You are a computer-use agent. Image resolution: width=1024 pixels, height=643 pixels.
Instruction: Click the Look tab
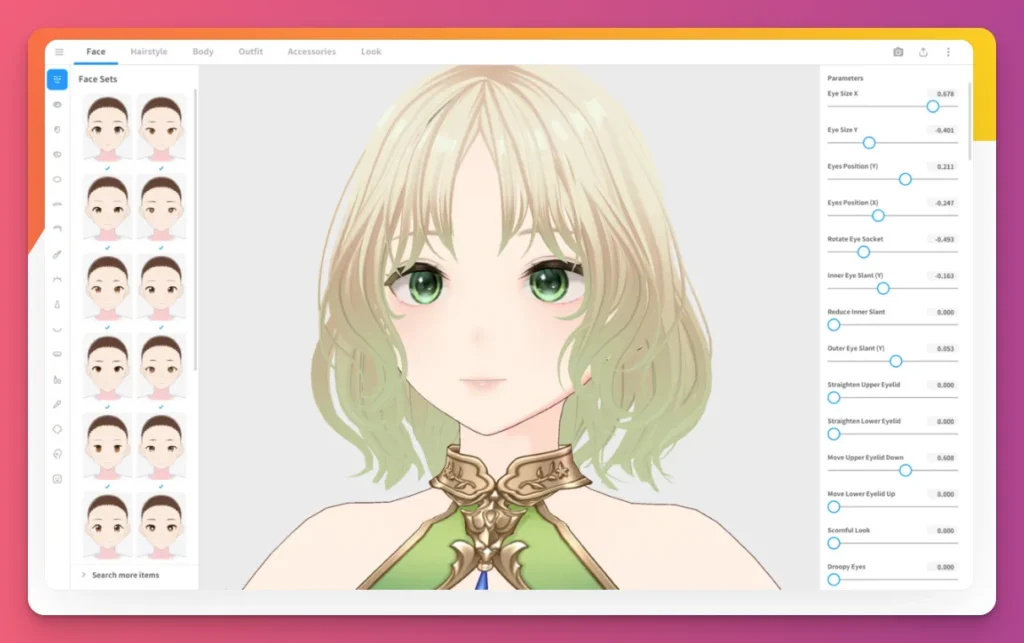click(x=371, y=52)
